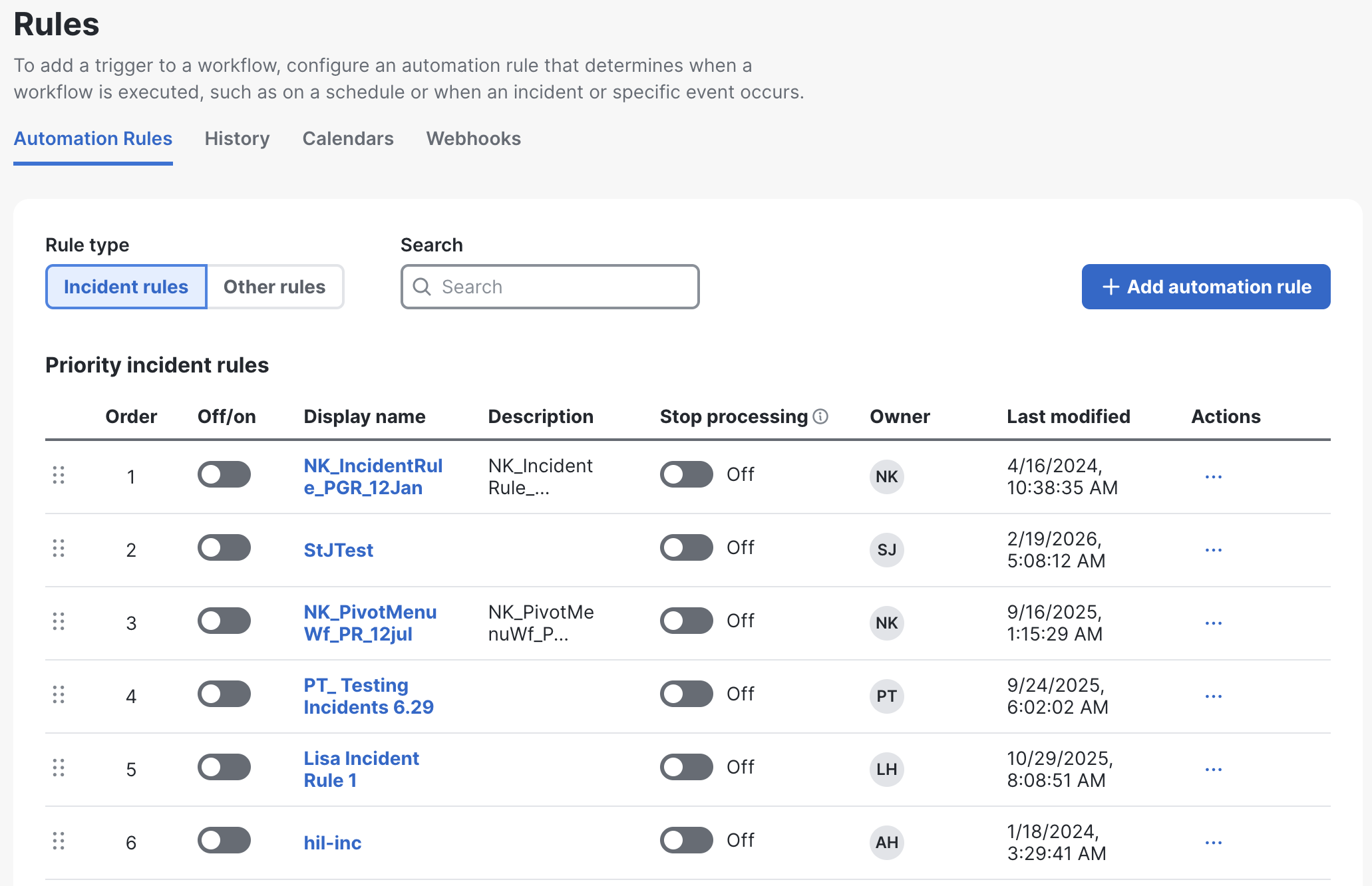The width and height of the screenshot is (1372, 886).
Task: Click drag handle for rule order 1
Action: tap(59, 475)
